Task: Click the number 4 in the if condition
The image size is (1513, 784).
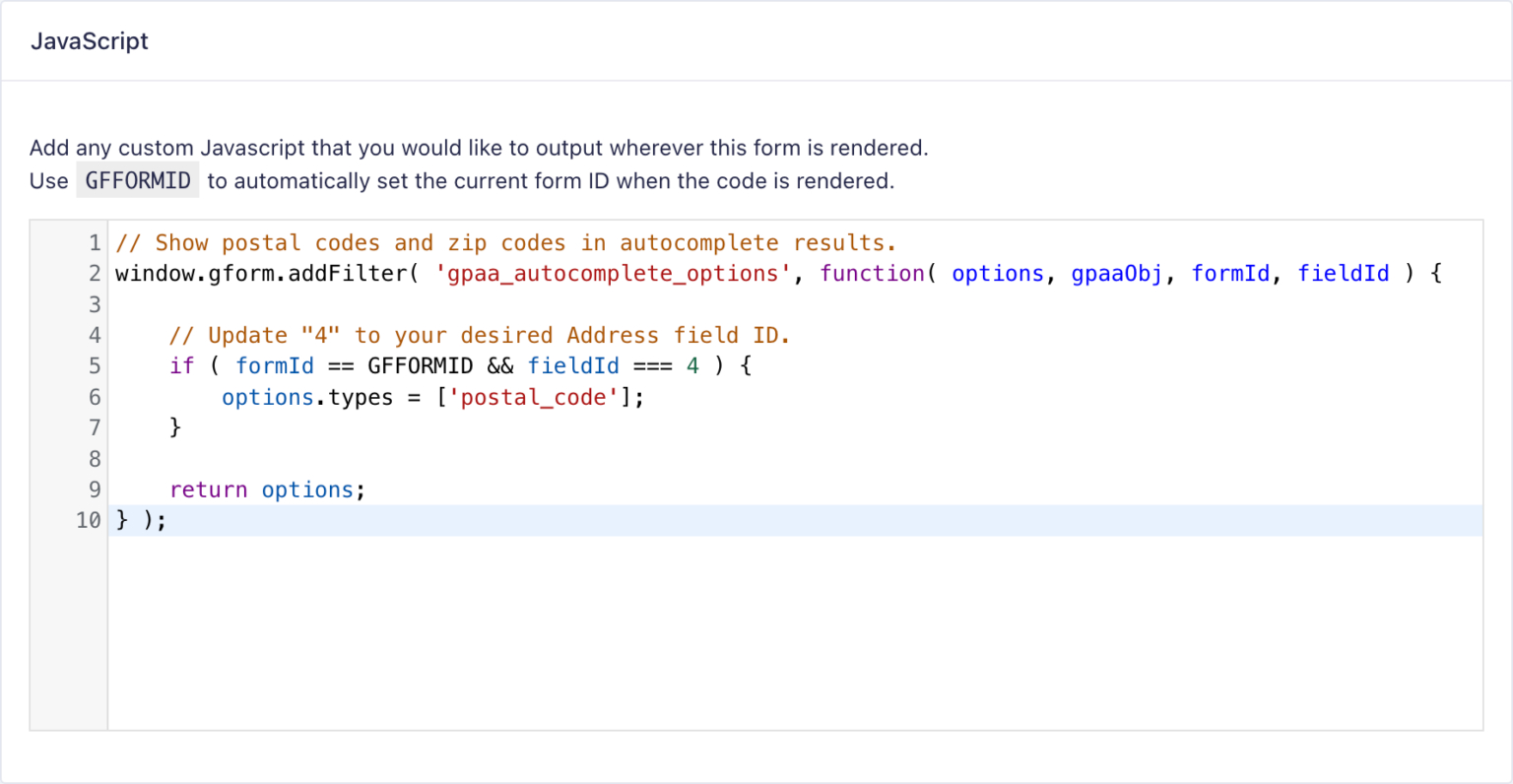Action: point(692,366)
